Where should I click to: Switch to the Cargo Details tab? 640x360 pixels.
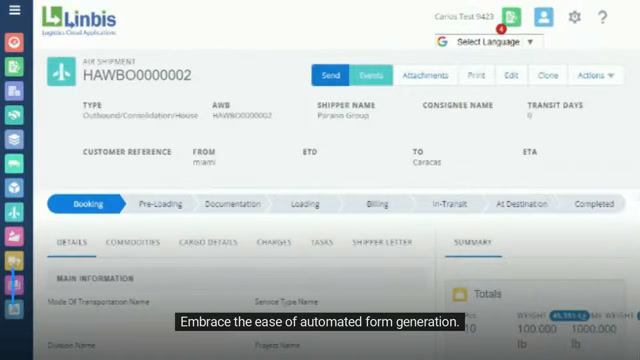[208, 242]
